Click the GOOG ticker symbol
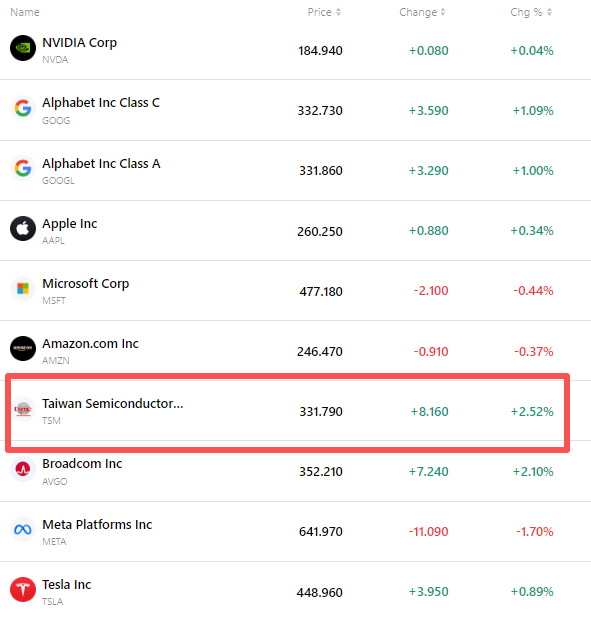591x620 pixels. click(56, 120)
